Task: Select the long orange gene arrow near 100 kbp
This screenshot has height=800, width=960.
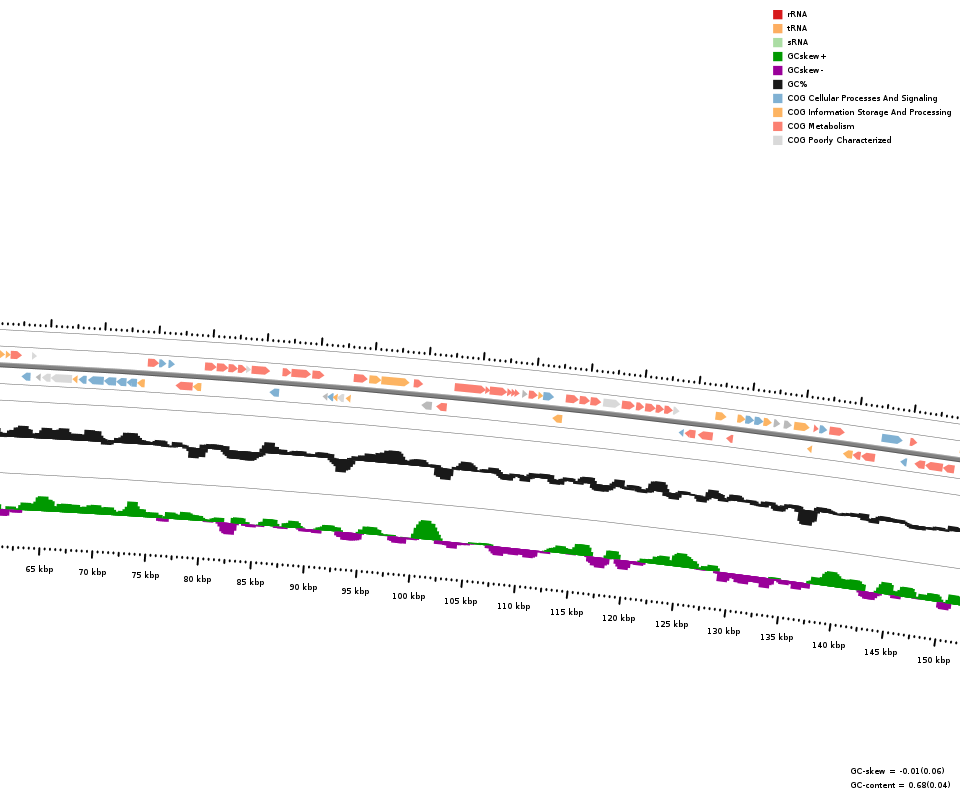Action: tap(394, 381)
